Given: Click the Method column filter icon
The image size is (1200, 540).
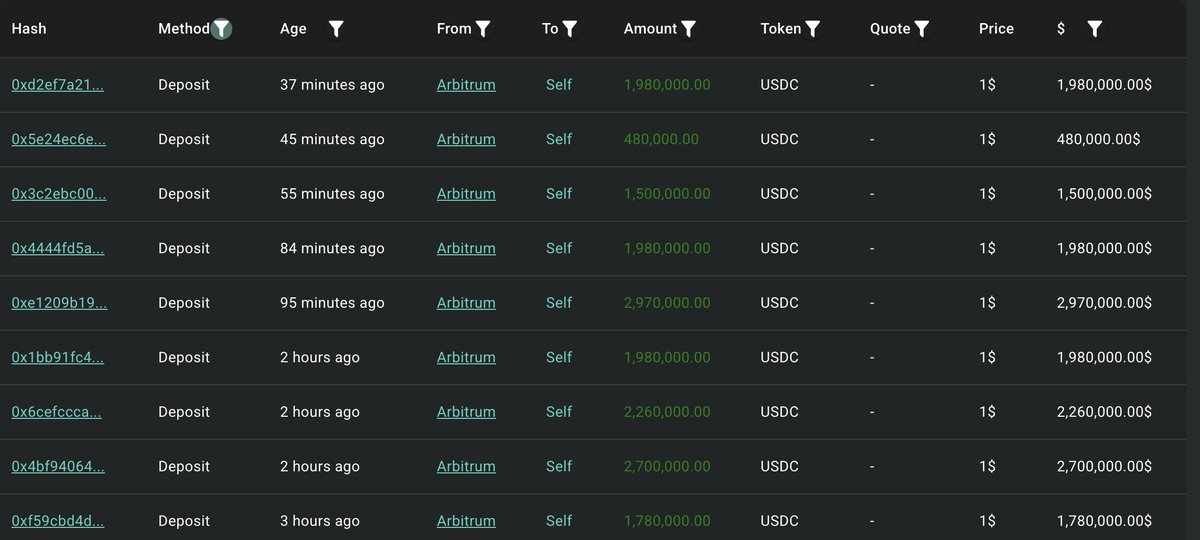Looking at the screenshot, I should coord(222,29).
